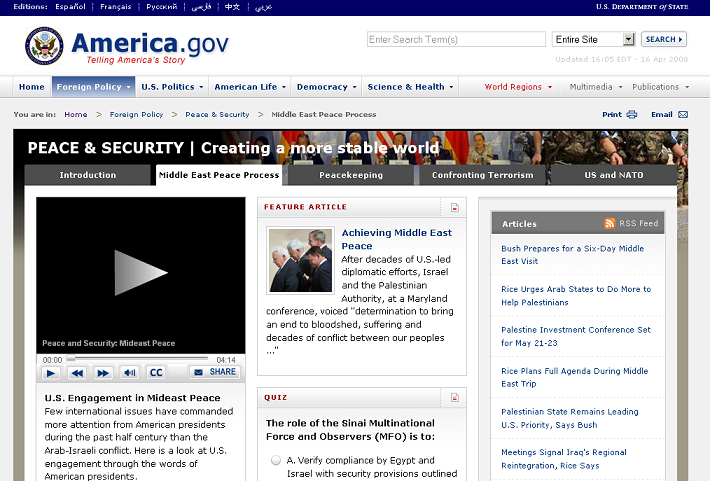Switch to Español edition
Screen dimensions: 710x481
pyautogui.click(x=70, y=7)
